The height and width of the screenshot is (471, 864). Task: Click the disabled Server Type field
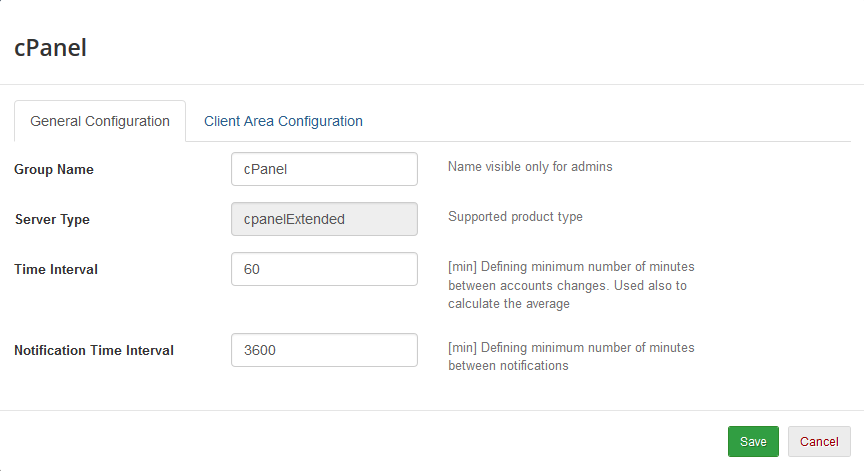click(x=324, y=219)
